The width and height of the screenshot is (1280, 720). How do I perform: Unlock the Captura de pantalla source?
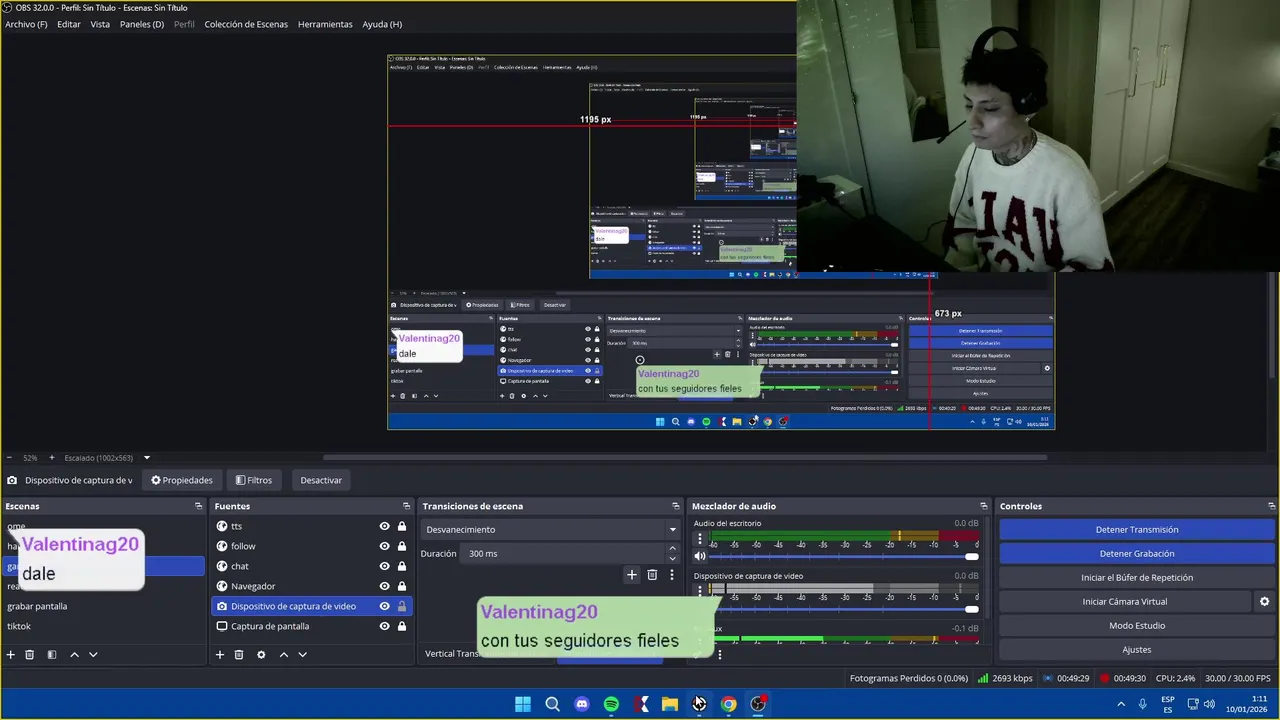402,626
